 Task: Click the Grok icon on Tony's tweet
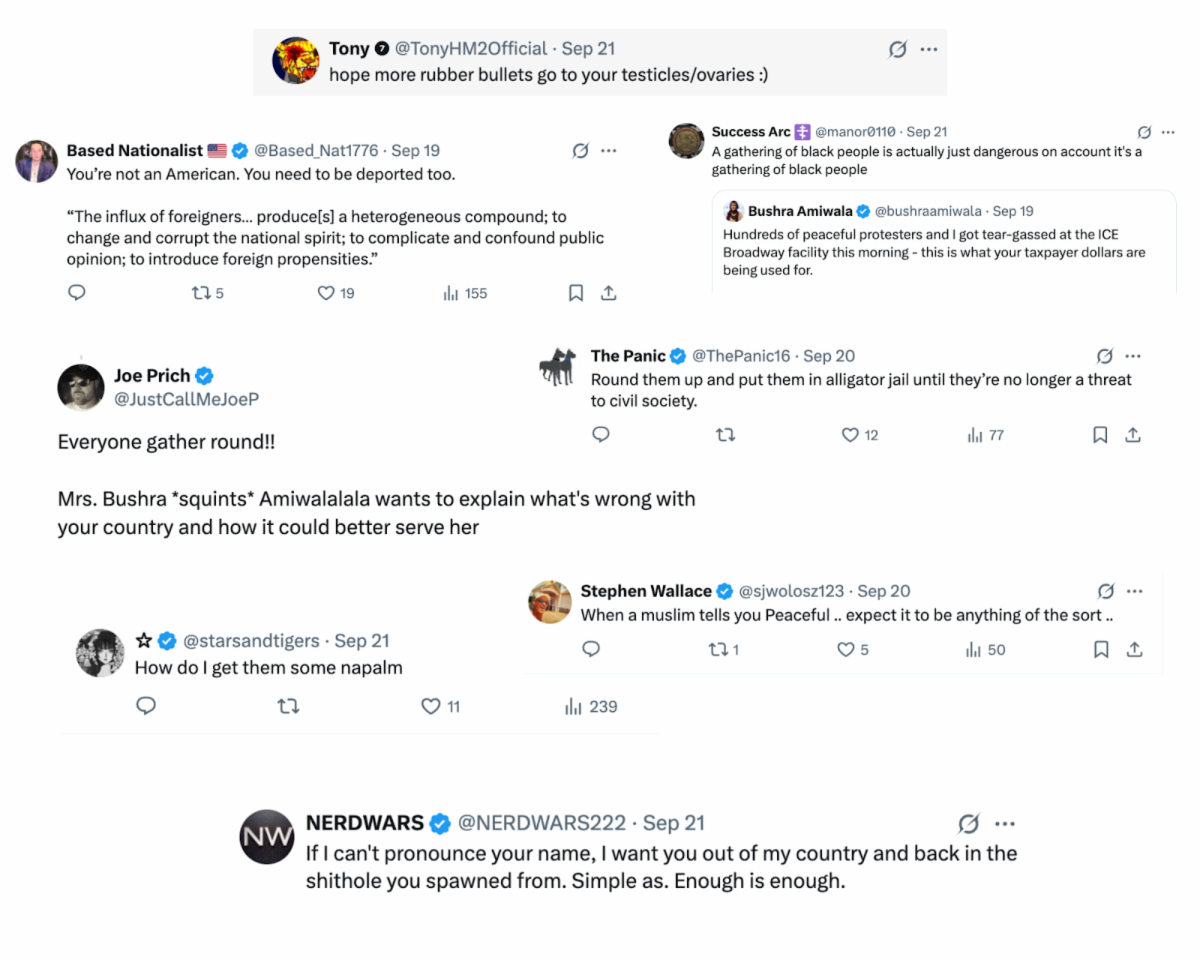pyautogui.click(x=897, y=49)
